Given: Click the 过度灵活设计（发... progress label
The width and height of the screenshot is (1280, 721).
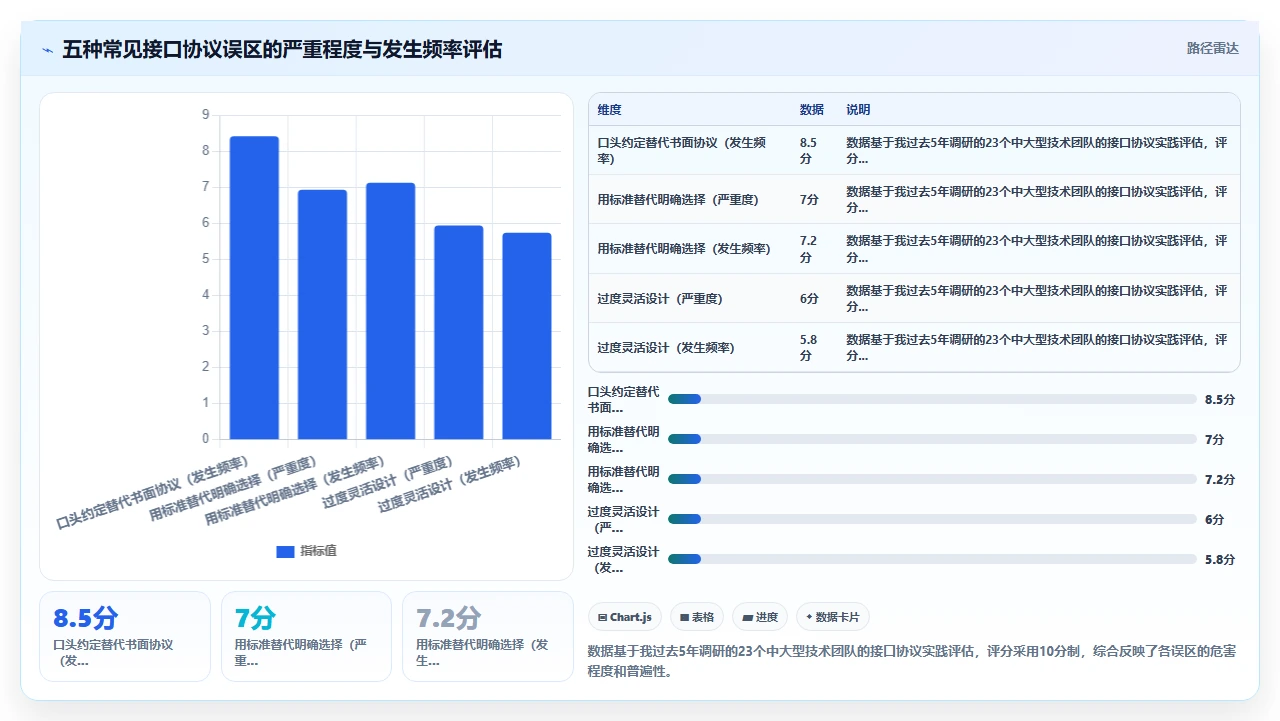Looking at the screenshot, I should point(623,559).
